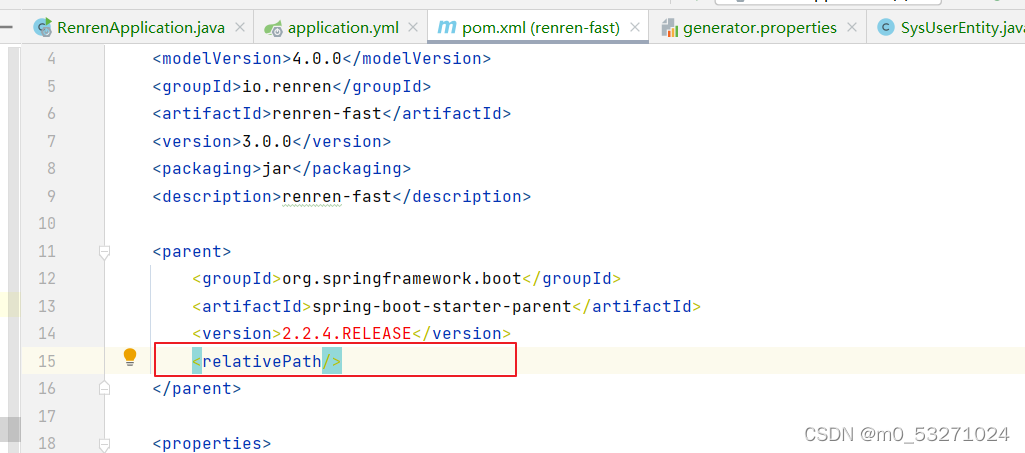1025x453 pixels.
Task: Click the jar packaging value
Action: (277, 169)
